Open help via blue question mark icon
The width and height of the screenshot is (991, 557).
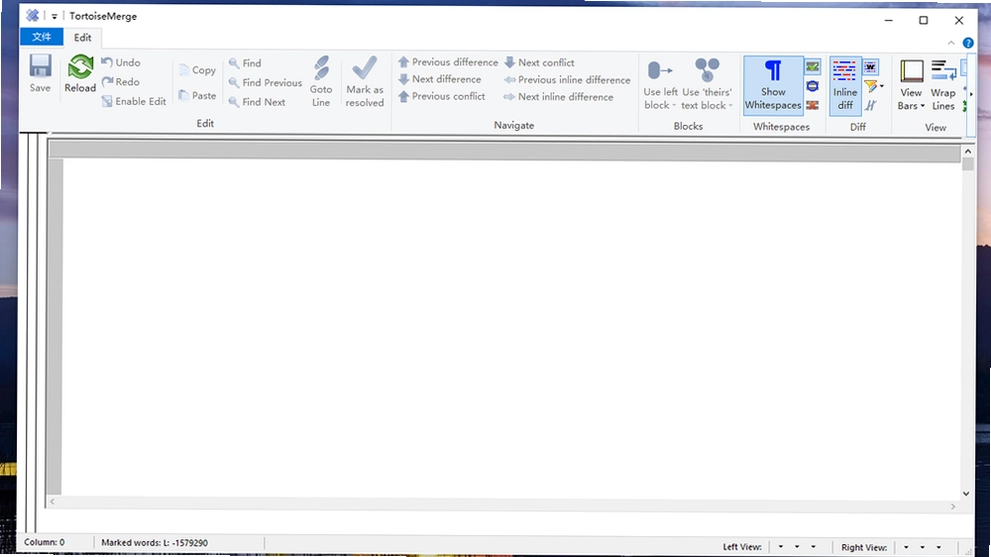coord(968,43)
